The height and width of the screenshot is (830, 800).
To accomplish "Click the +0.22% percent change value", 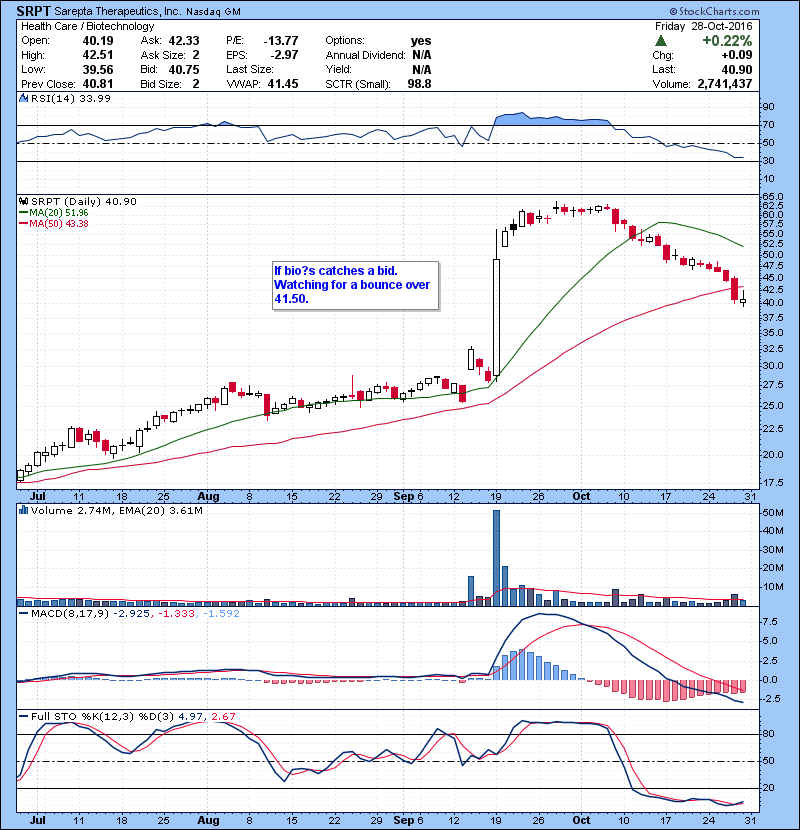I will click(727, 41).
